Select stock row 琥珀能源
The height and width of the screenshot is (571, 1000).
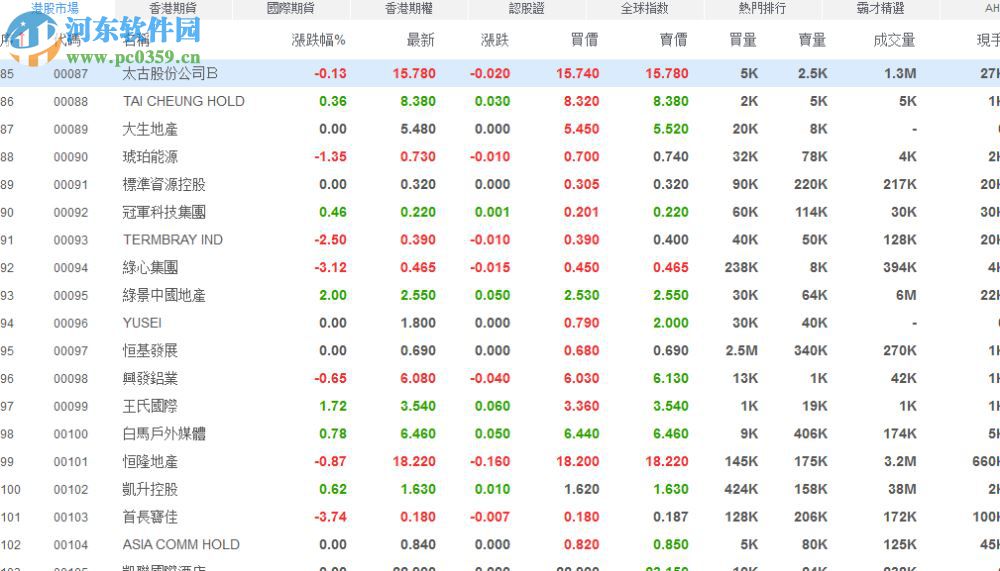500,157
